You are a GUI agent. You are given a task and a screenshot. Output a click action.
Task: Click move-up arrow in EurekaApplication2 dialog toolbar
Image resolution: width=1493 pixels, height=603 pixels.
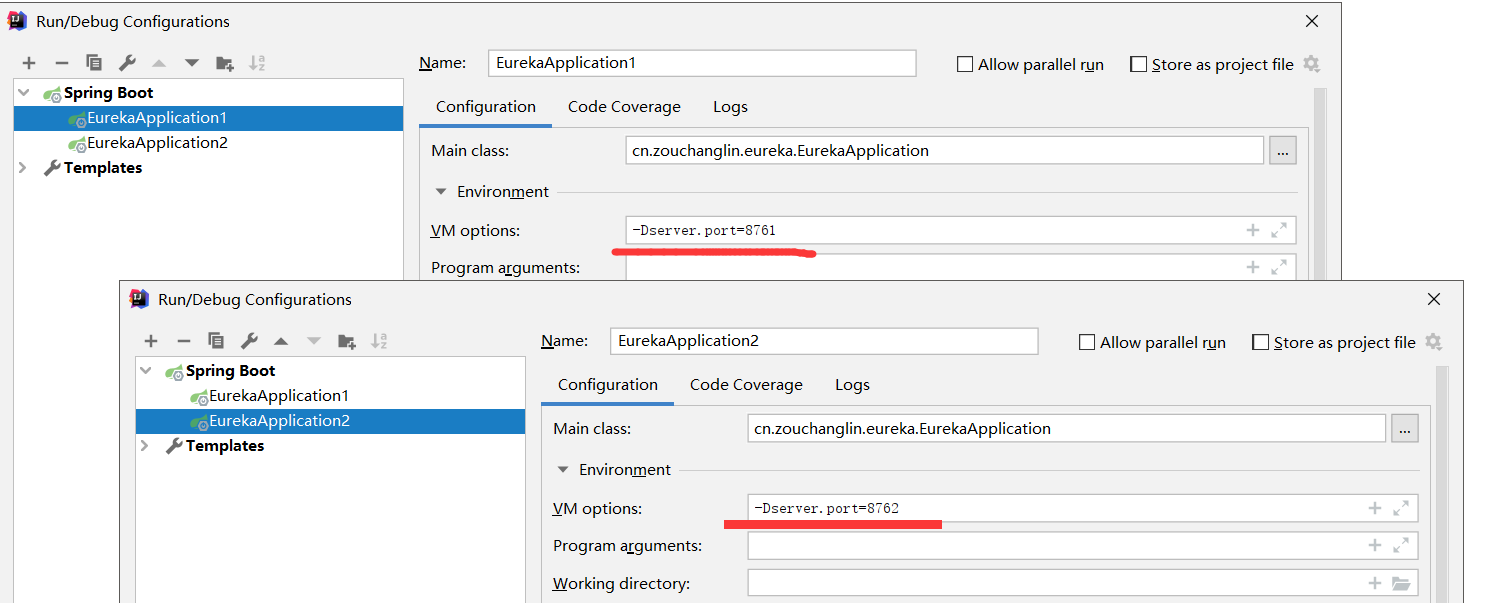click(x=281, y=341)
